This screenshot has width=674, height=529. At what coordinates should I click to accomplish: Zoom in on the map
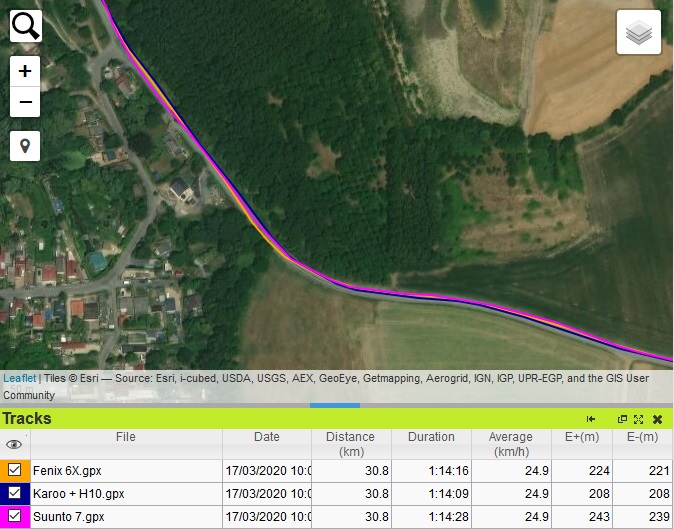[25, 72]
